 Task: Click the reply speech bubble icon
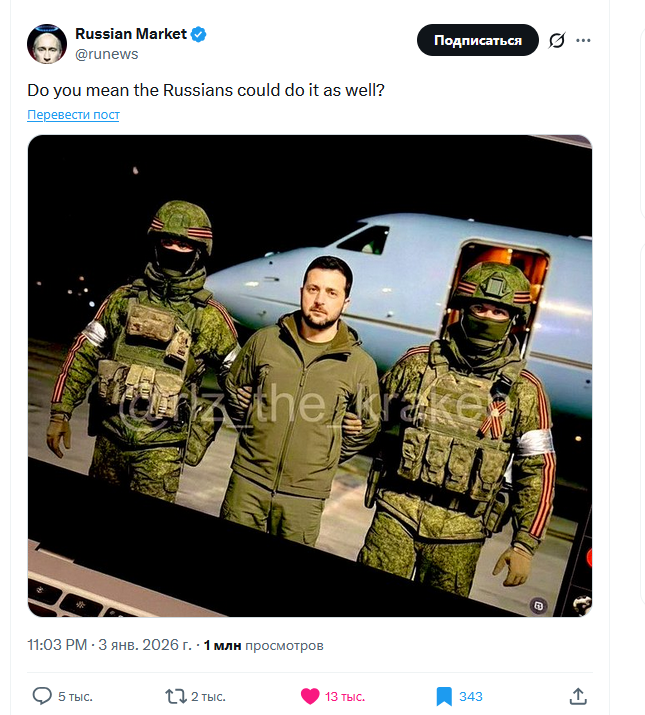point(42,696)
